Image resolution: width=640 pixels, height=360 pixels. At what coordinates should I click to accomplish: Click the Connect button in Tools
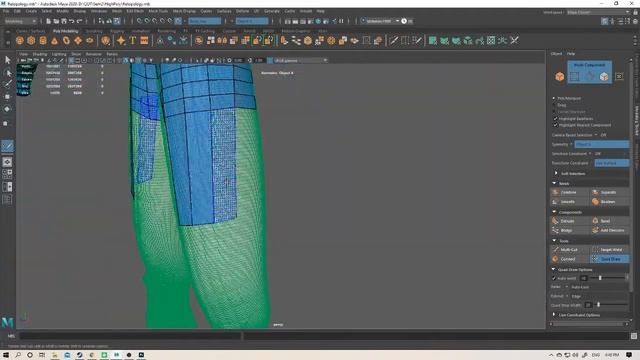pos(570,259)
